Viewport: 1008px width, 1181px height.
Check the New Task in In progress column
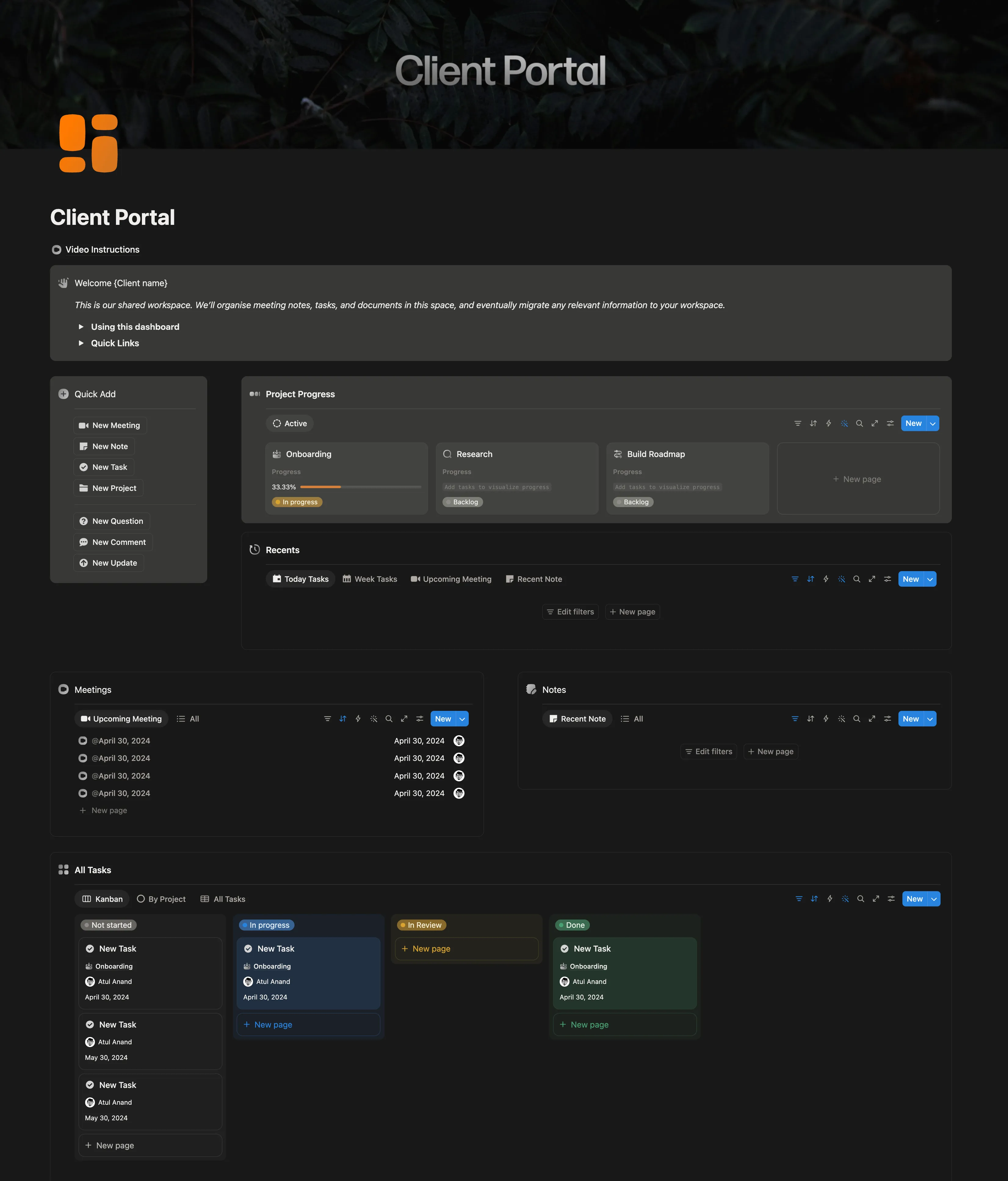point(248,949)
